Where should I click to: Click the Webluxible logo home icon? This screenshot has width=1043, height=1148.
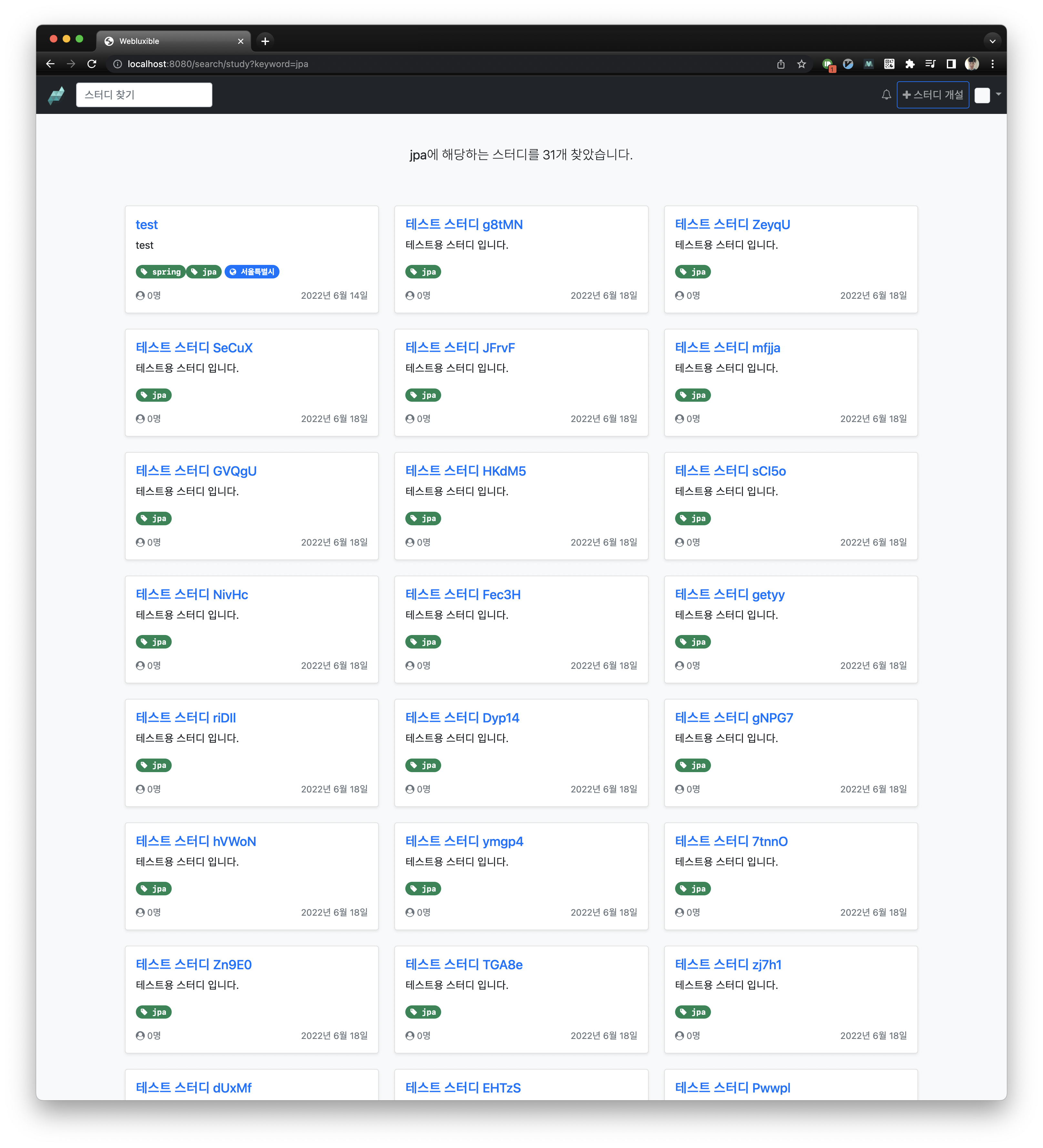56,95
